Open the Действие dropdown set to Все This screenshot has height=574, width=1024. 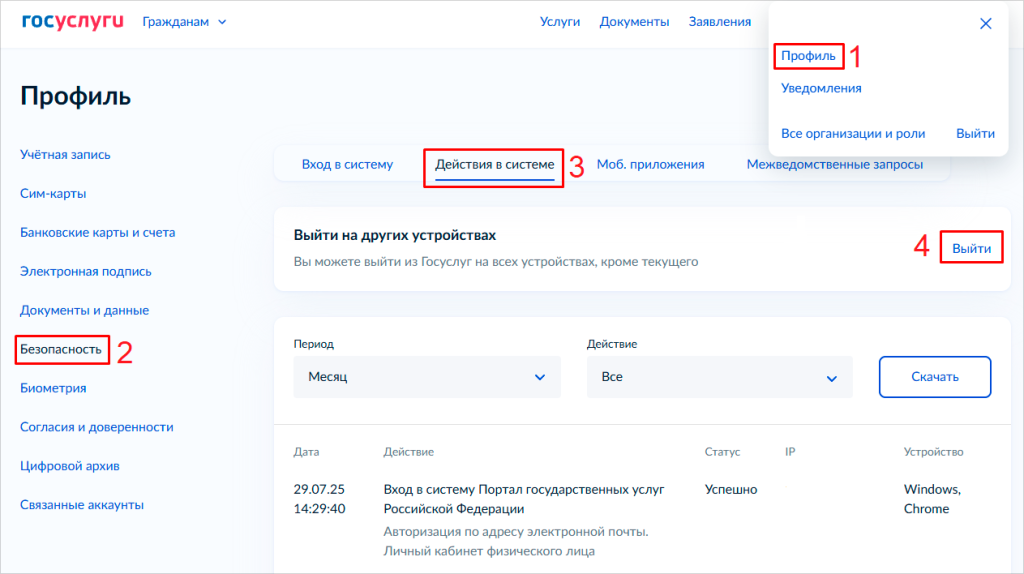point(719,377)
